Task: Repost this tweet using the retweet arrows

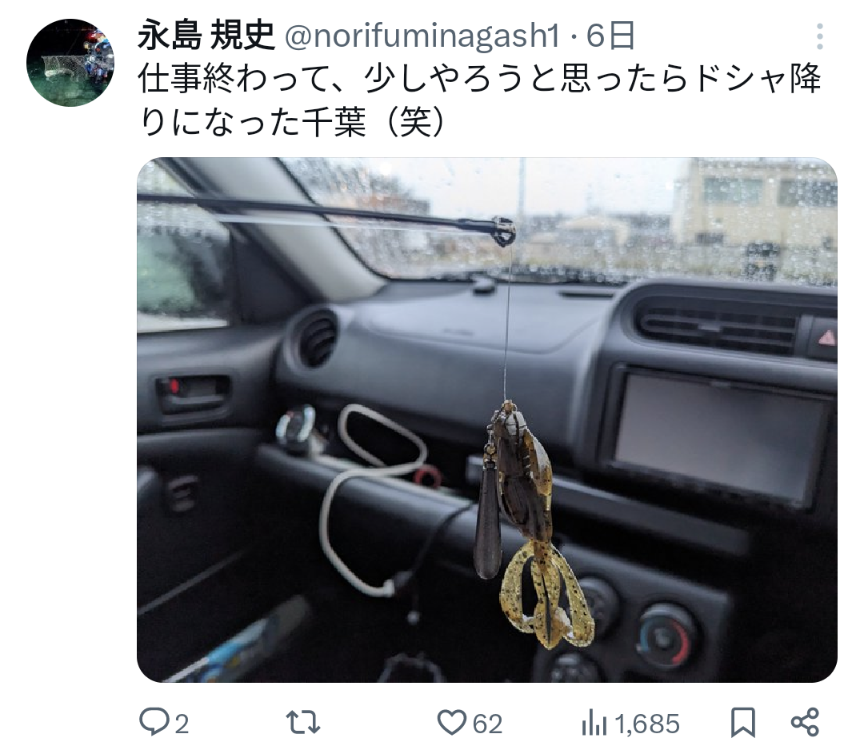Action: point(303,722)
